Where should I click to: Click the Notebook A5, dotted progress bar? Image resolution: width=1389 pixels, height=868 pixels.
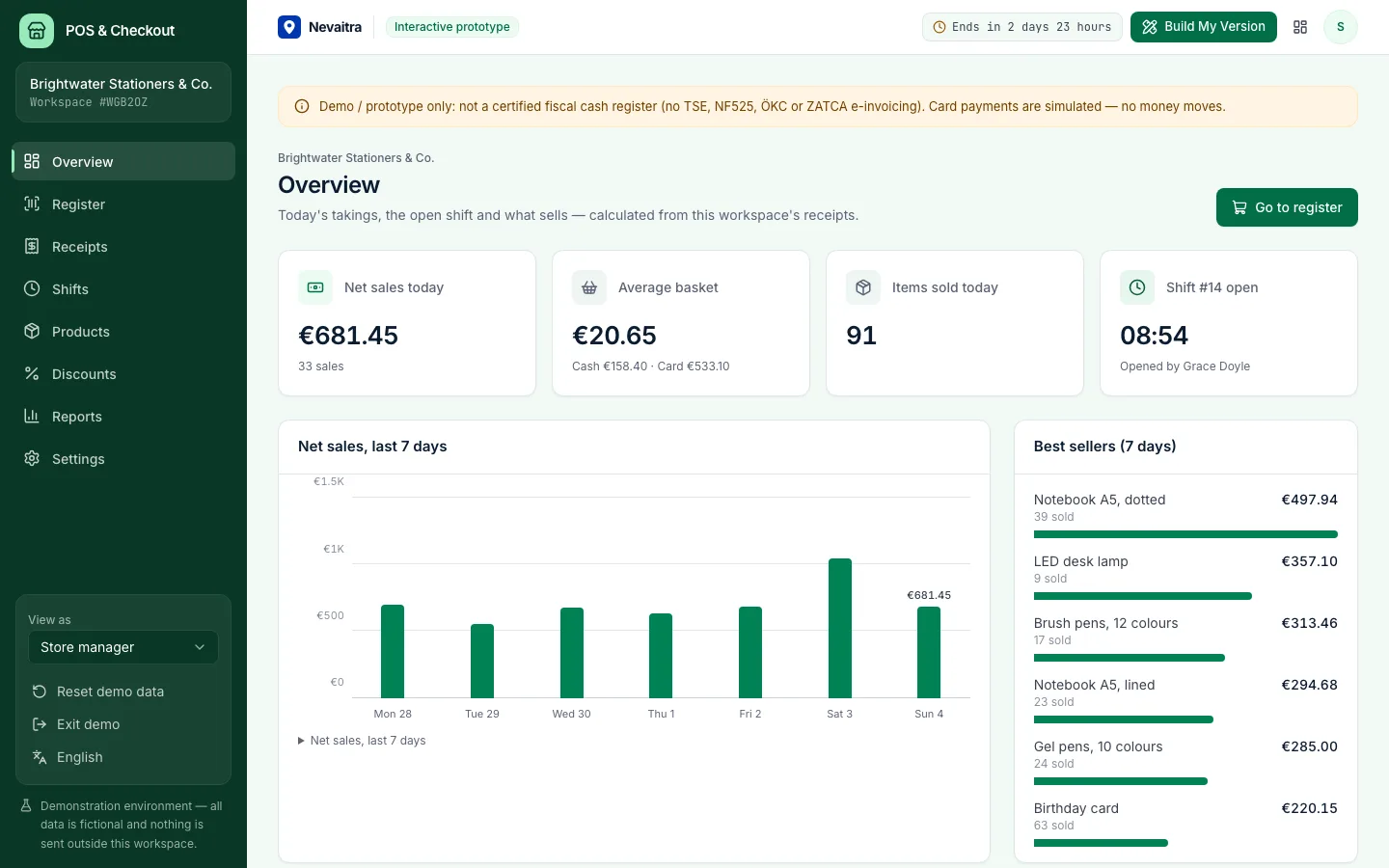coord(1185,534)
